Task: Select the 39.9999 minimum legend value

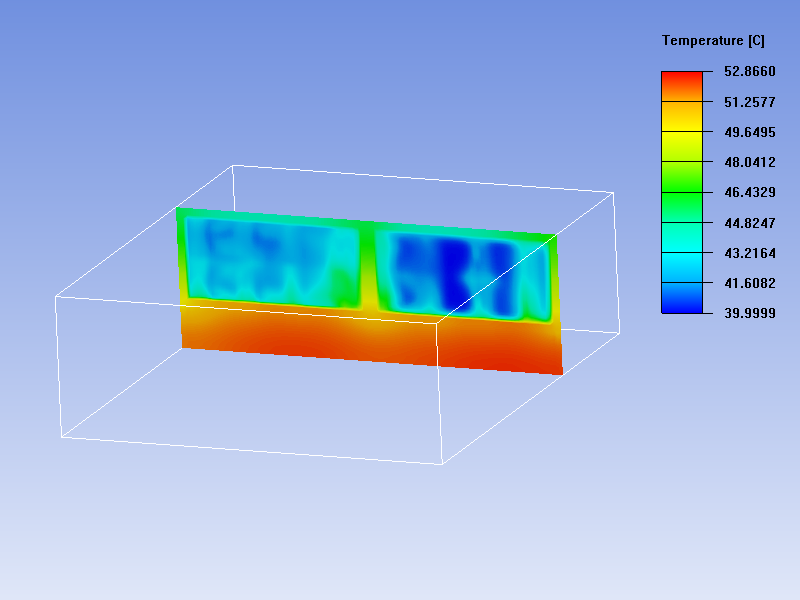Action: [749, 313]
